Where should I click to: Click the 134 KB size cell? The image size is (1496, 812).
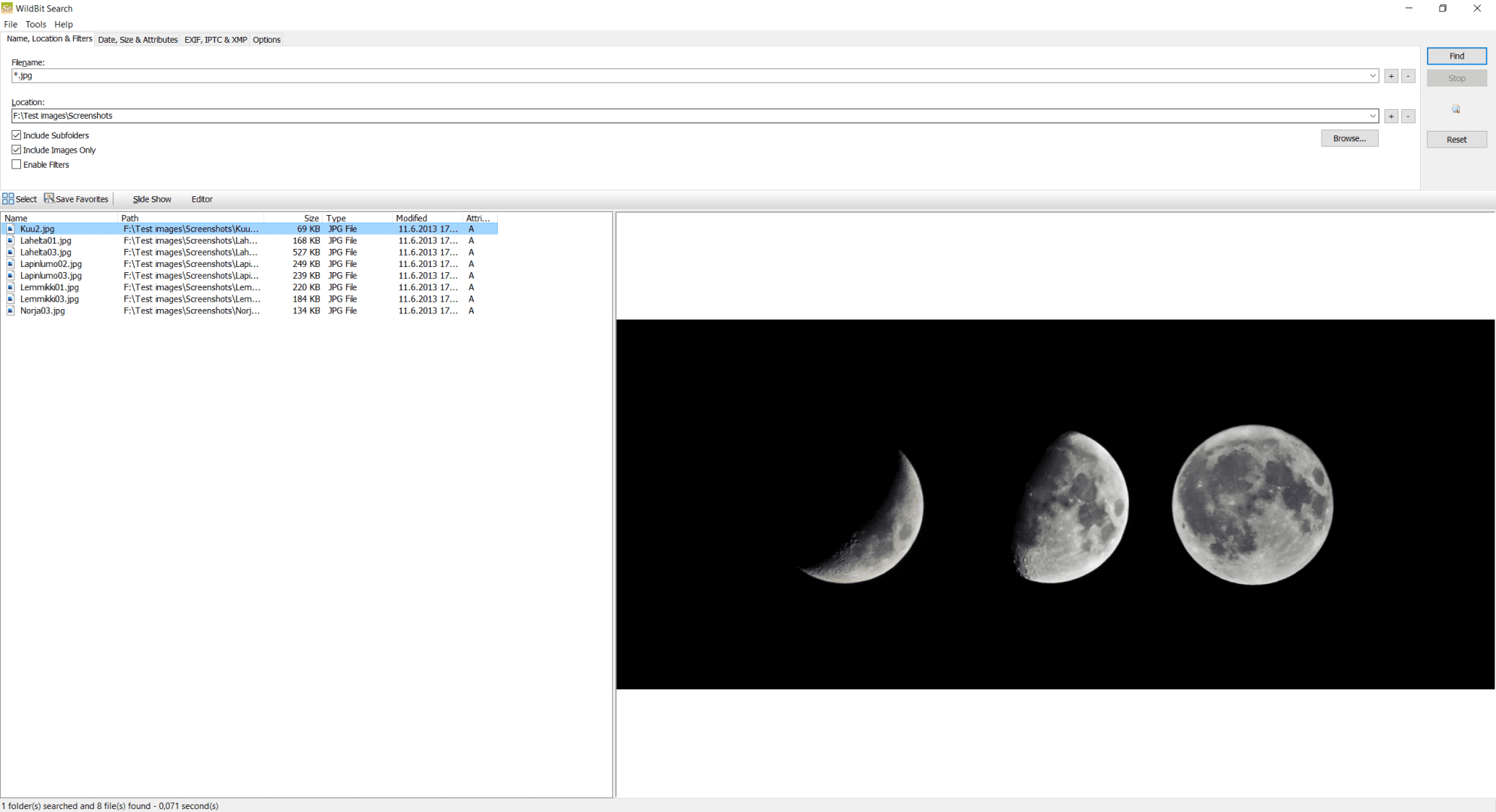coord(306,311)
